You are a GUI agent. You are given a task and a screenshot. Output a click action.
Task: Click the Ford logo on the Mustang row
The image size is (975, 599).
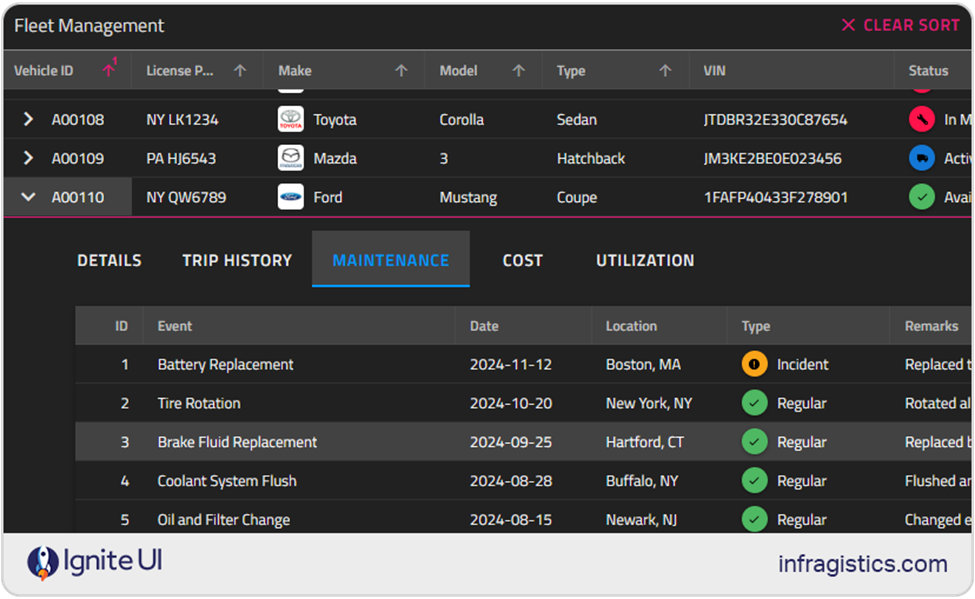(x=289, y=197)
